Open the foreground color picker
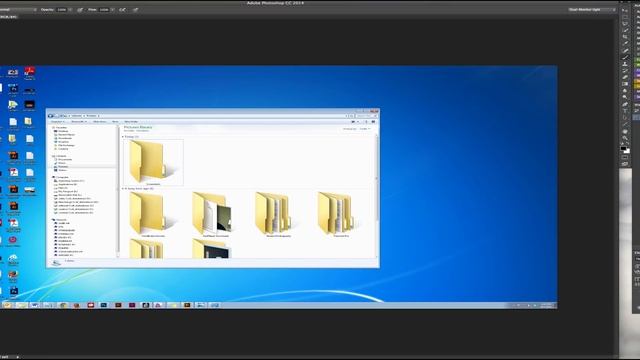Image resolution: width=640 pixels, height=360 pixels. click(623, 149)
